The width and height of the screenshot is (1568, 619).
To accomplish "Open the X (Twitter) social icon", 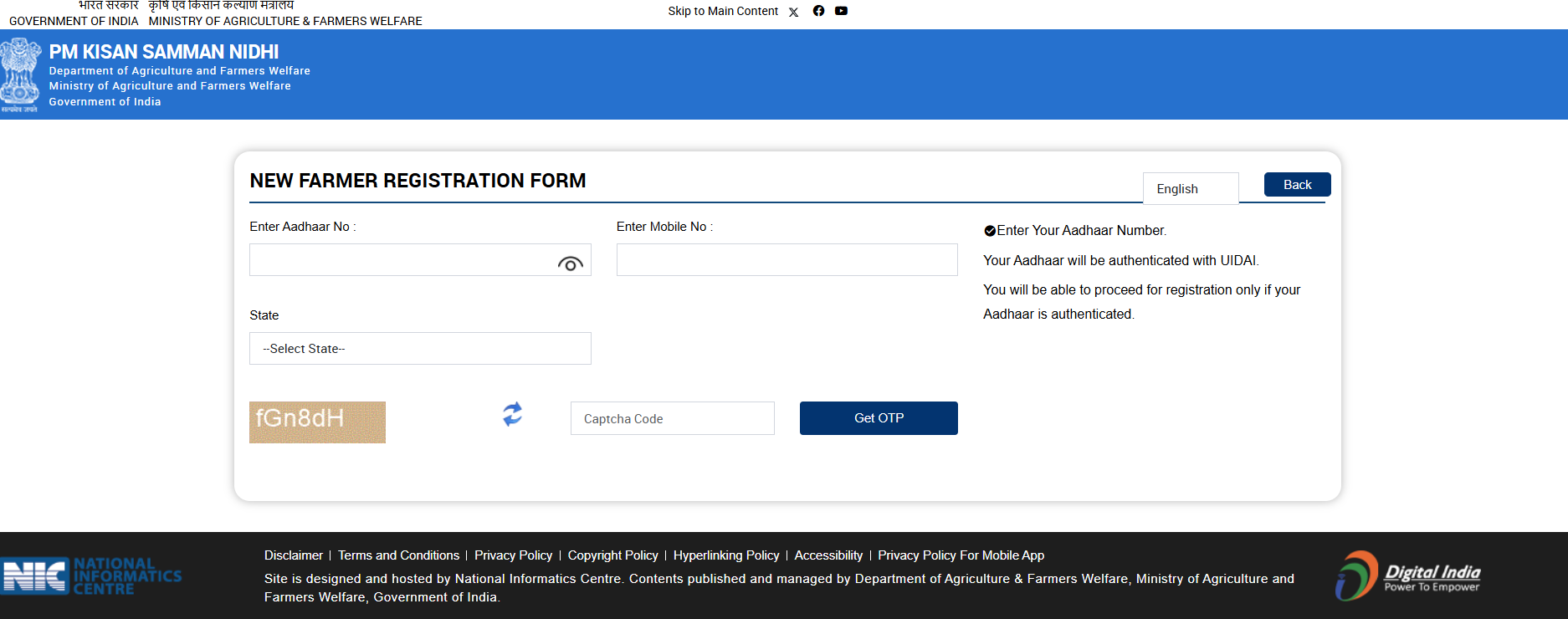I will pyautogui.click(x=793, y=12).
